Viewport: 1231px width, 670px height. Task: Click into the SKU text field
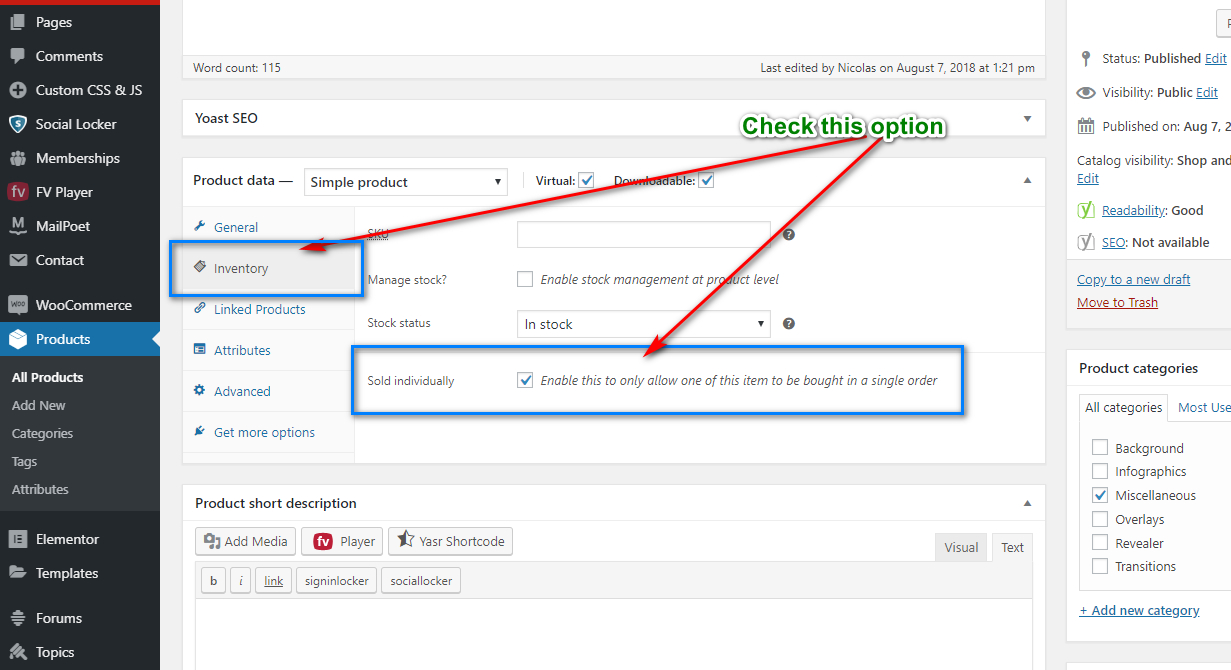643,235
